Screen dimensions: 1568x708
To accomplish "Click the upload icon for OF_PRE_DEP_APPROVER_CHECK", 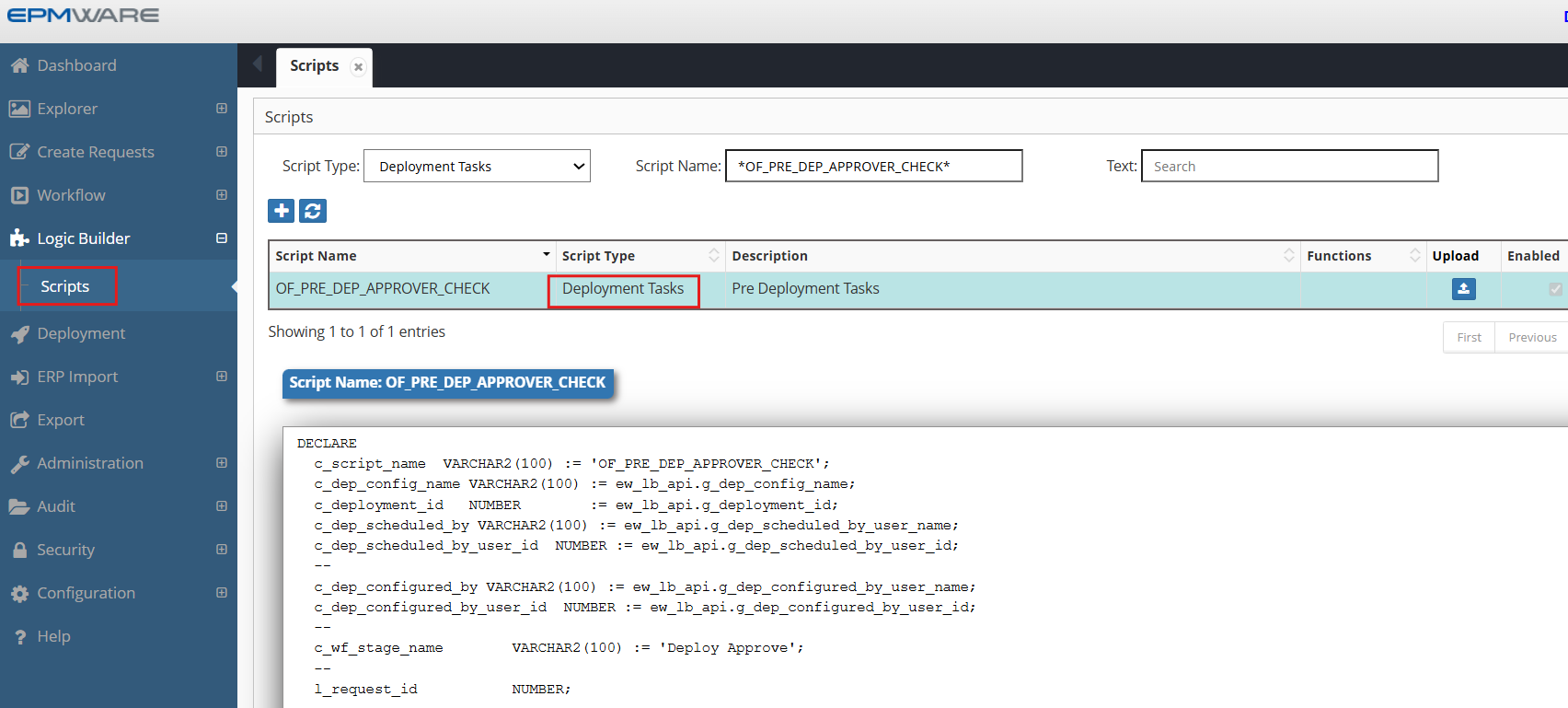I will pos(1463,289).
